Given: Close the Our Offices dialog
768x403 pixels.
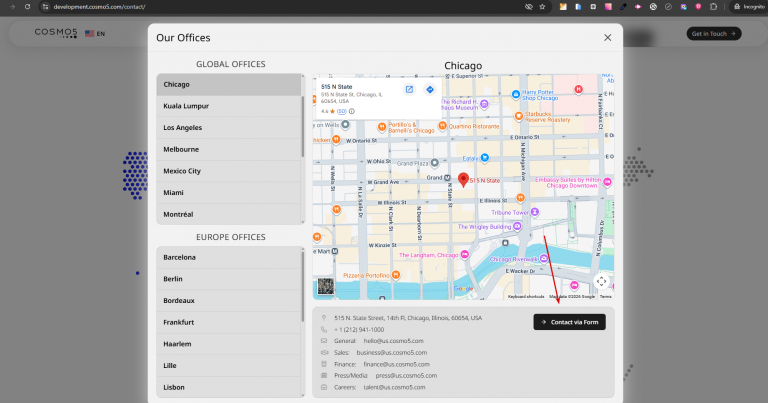Looking at the screenshot, I should pyautogui.click(x=607, y=38).
